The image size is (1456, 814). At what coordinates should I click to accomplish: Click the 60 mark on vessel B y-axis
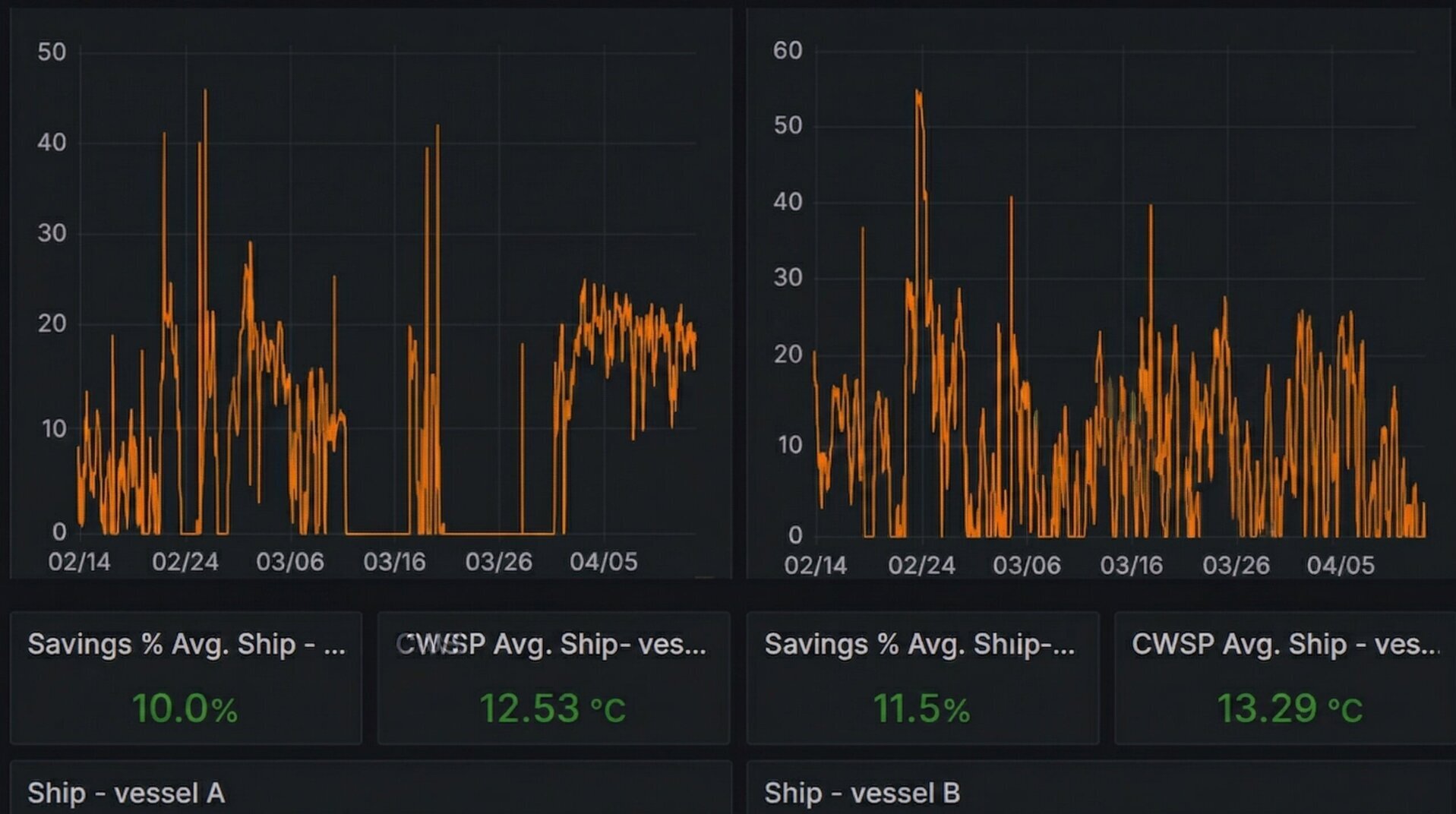787,50
